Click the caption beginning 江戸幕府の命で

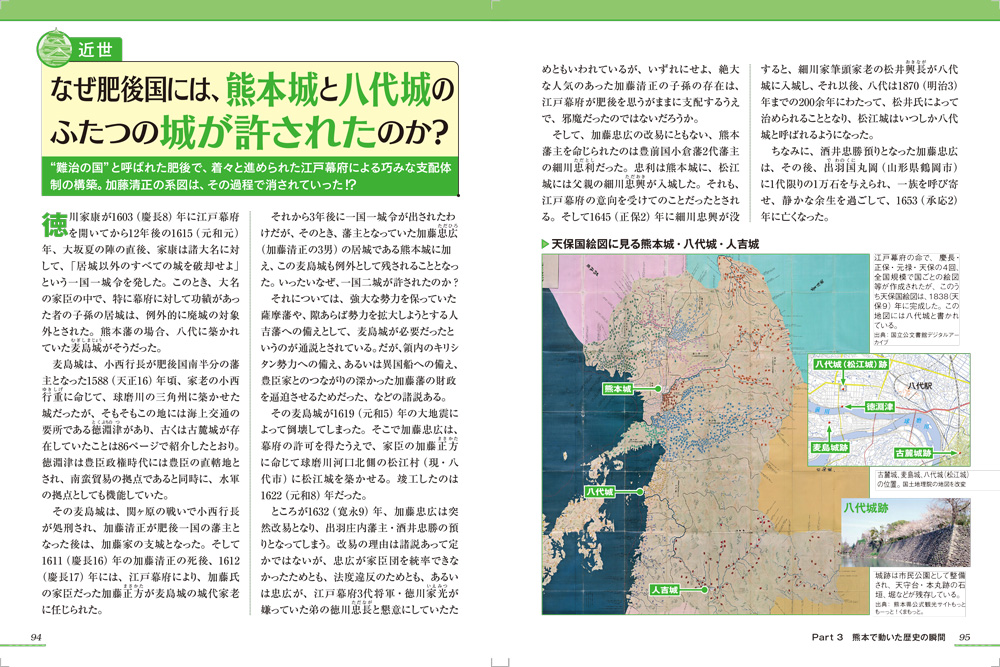point(916,300)
